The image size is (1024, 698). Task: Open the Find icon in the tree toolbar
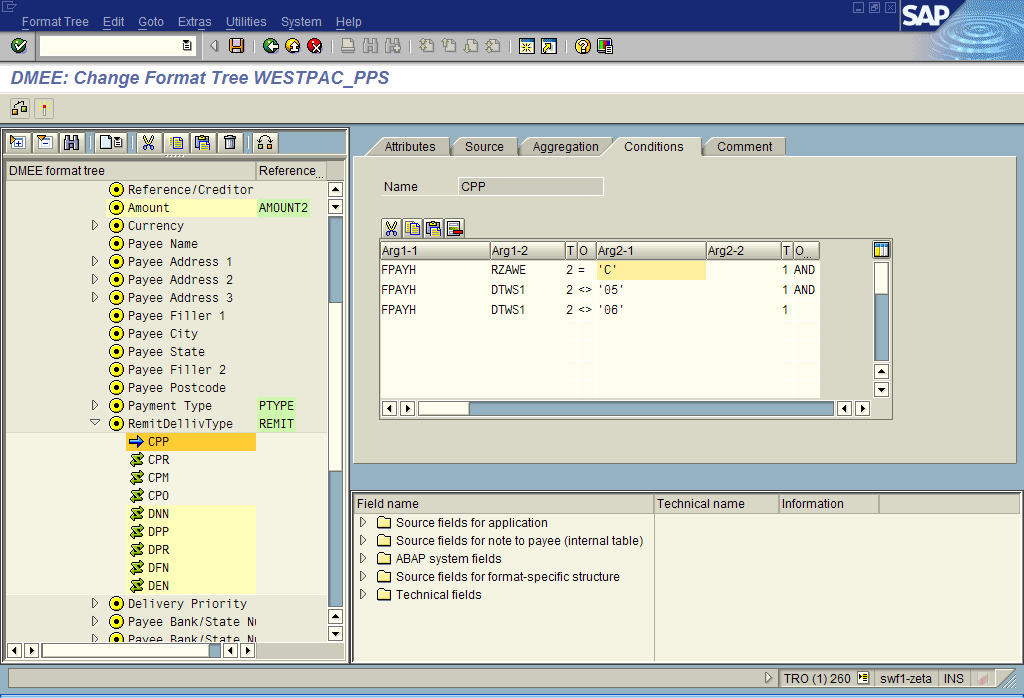point(71,143)
